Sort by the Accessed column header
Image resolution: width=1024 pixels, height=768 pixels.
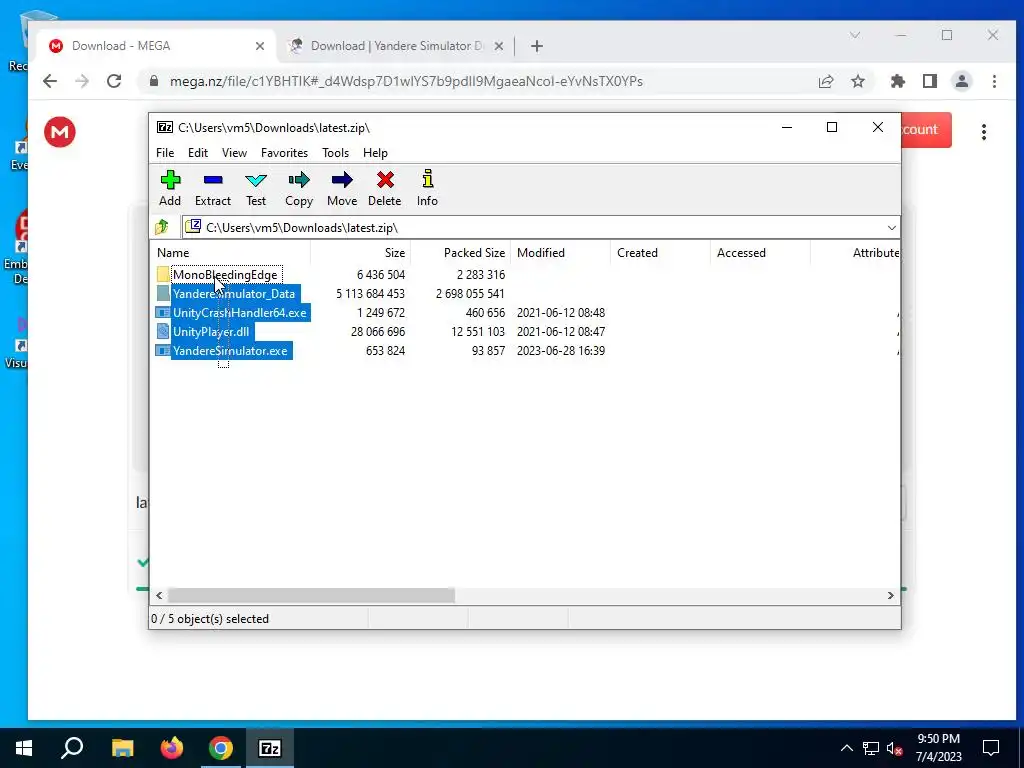(x=760, y=253)
